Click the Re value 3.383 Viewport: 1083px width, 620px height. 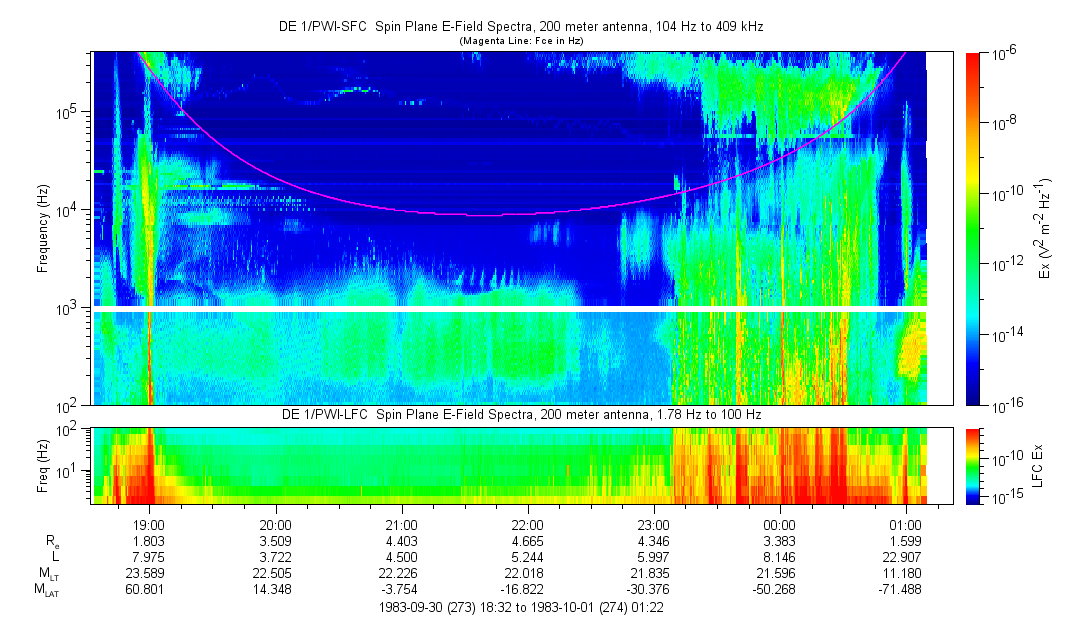point(780,541)
